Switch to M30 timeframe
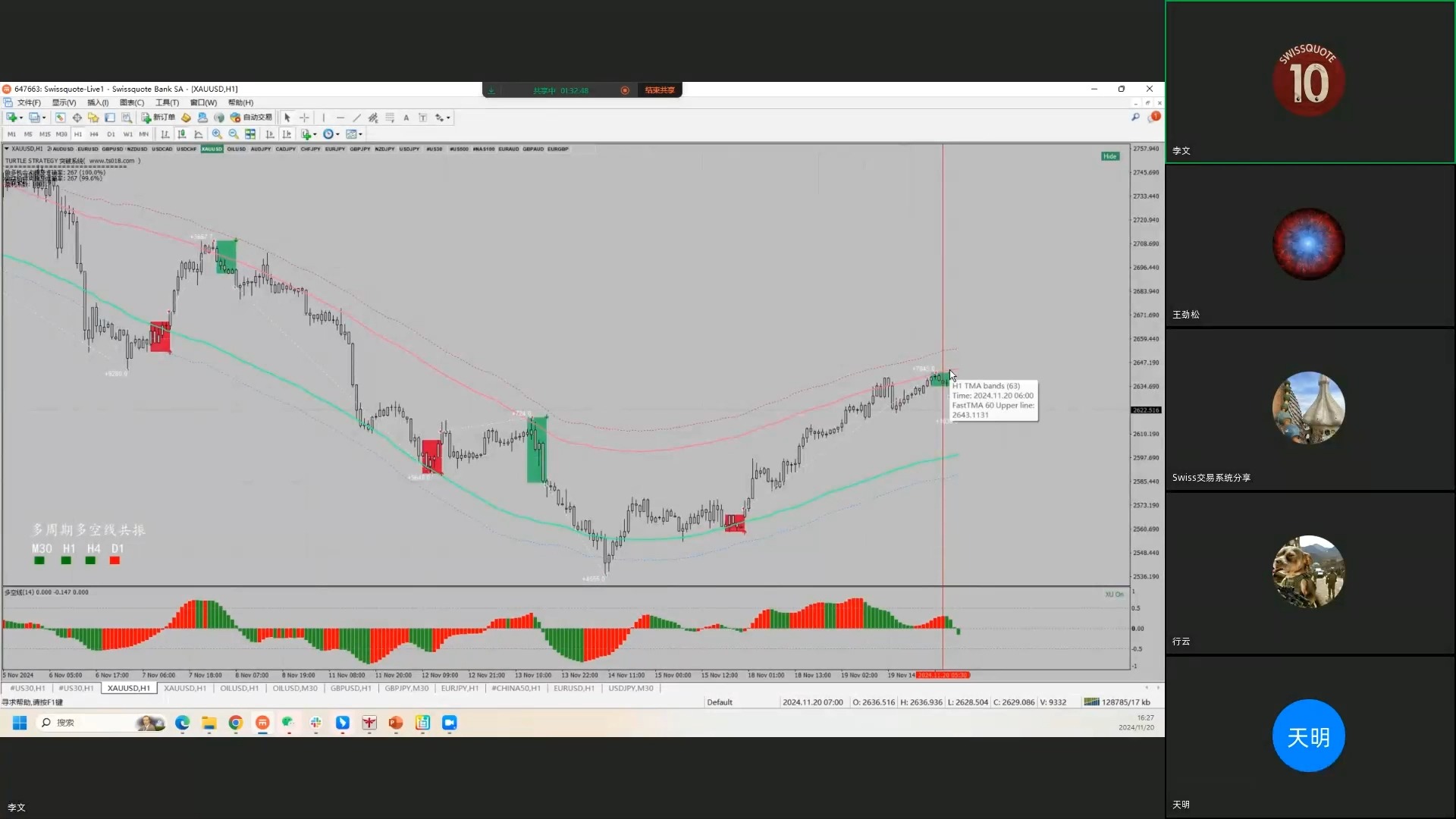1456x819 pixels. pyautogui.click(x=61, y=134)
